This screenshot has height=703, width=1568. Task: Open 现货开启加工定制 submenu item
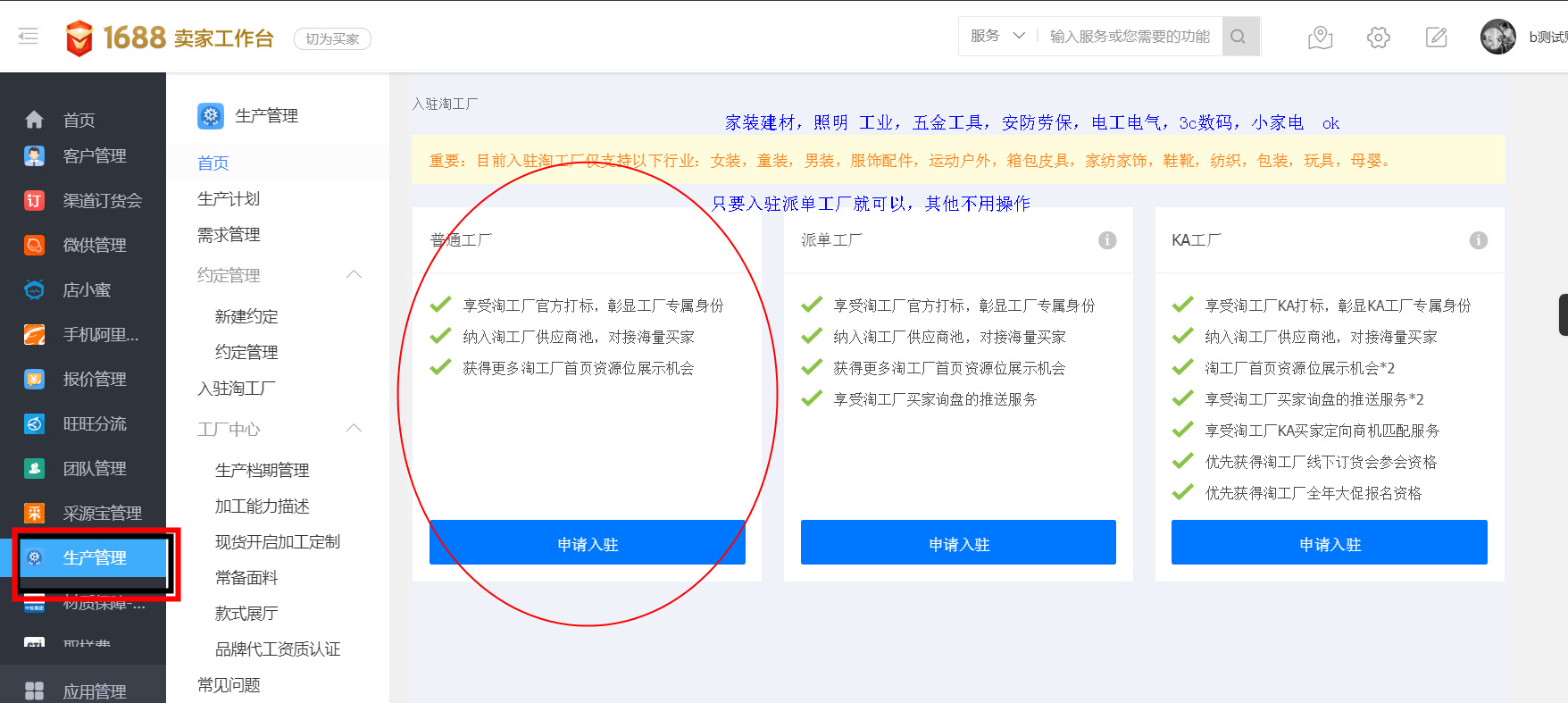(x=278, y=541)
